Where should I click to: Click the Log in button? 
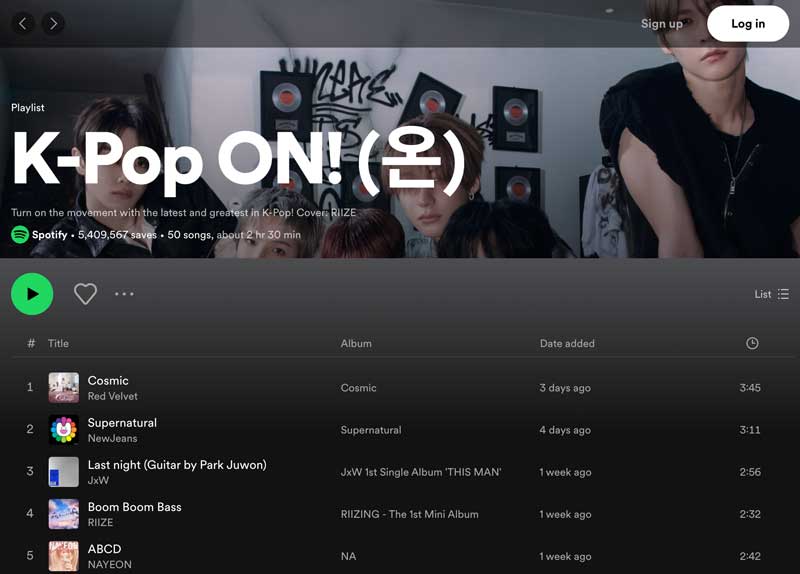tap(748, 23)
